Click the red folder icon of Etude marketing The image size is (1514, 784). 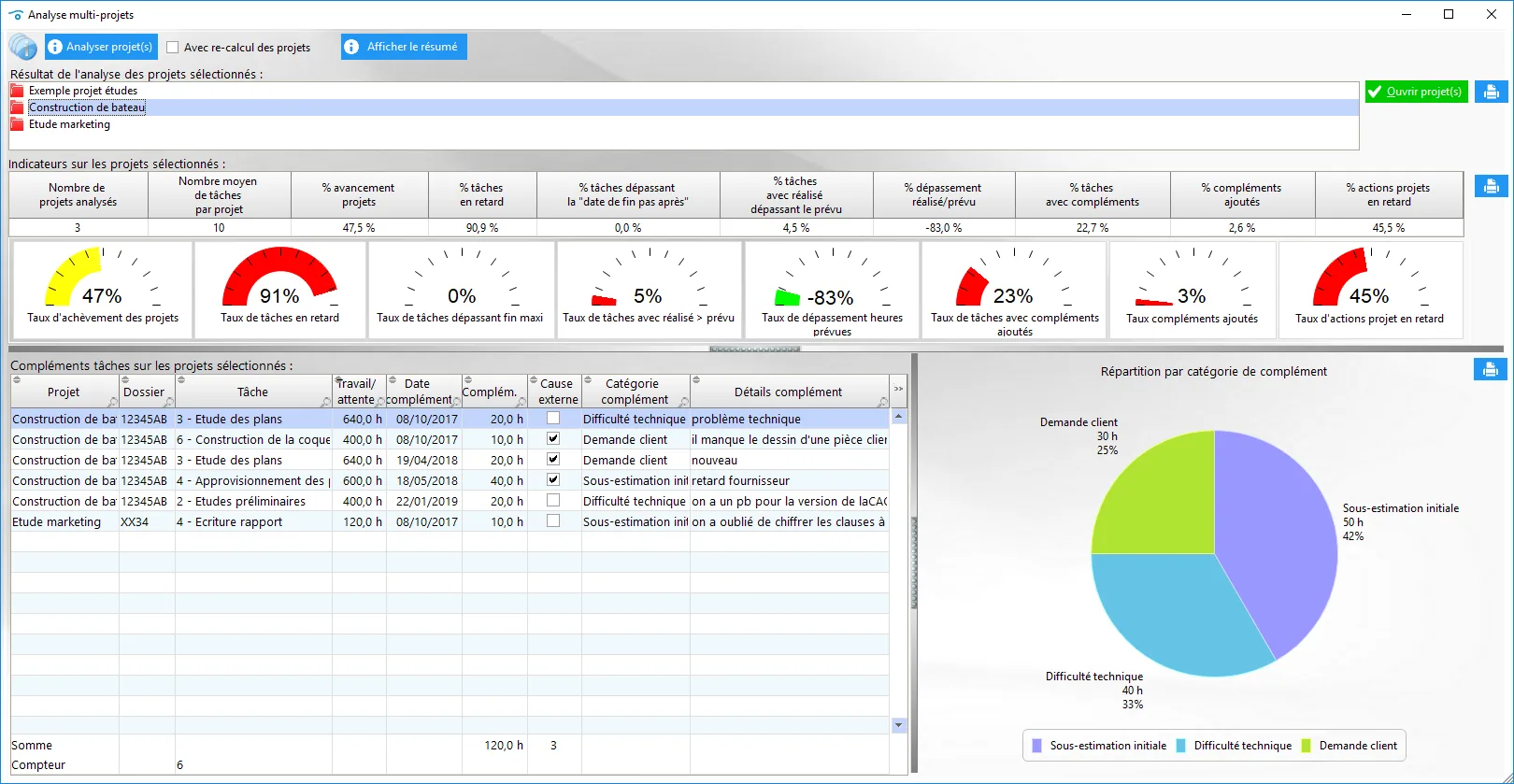[x=17, y=124]
